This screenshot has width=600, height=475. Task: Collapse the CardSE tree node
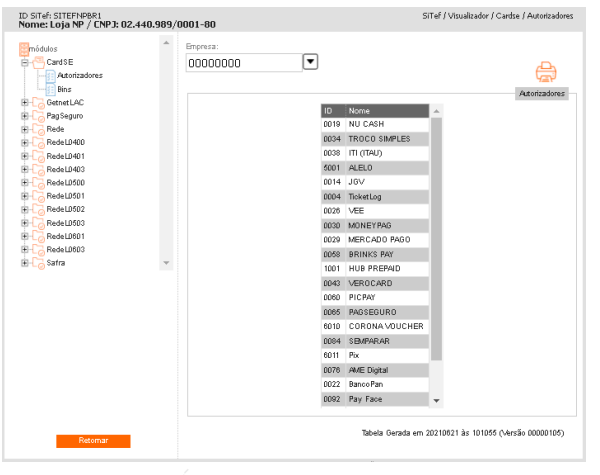[23, 62]
